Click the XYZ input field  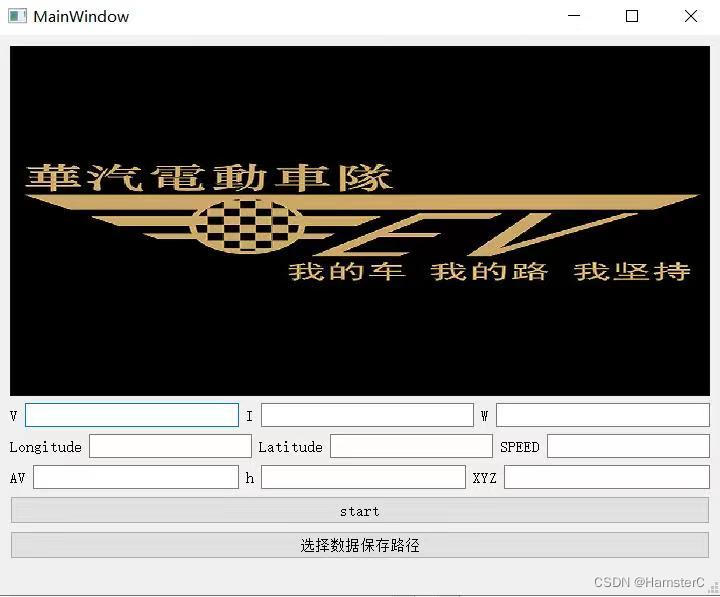tap(607, 477)
